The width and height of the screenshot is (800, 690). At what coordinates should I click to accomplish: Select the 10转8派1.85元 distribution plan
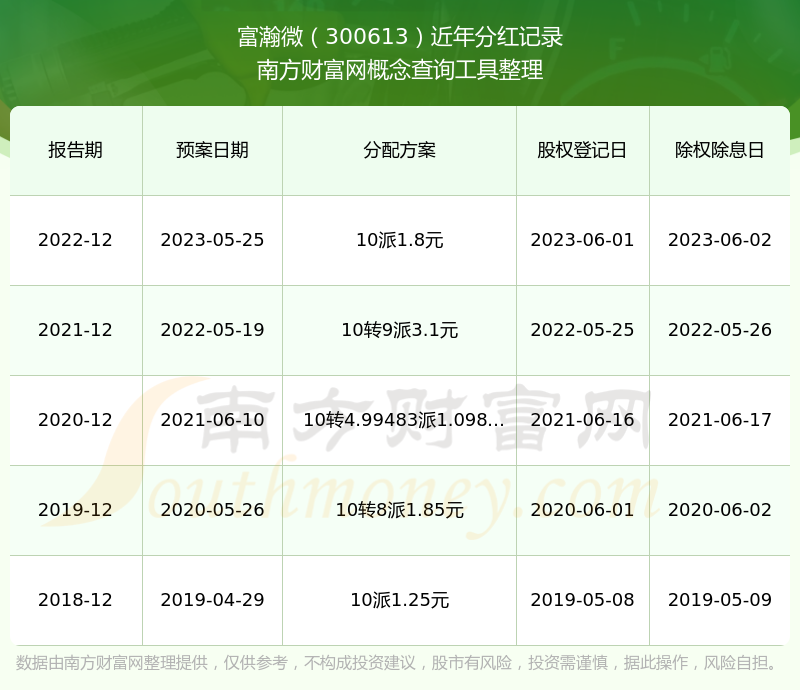(x=399, y=509)
